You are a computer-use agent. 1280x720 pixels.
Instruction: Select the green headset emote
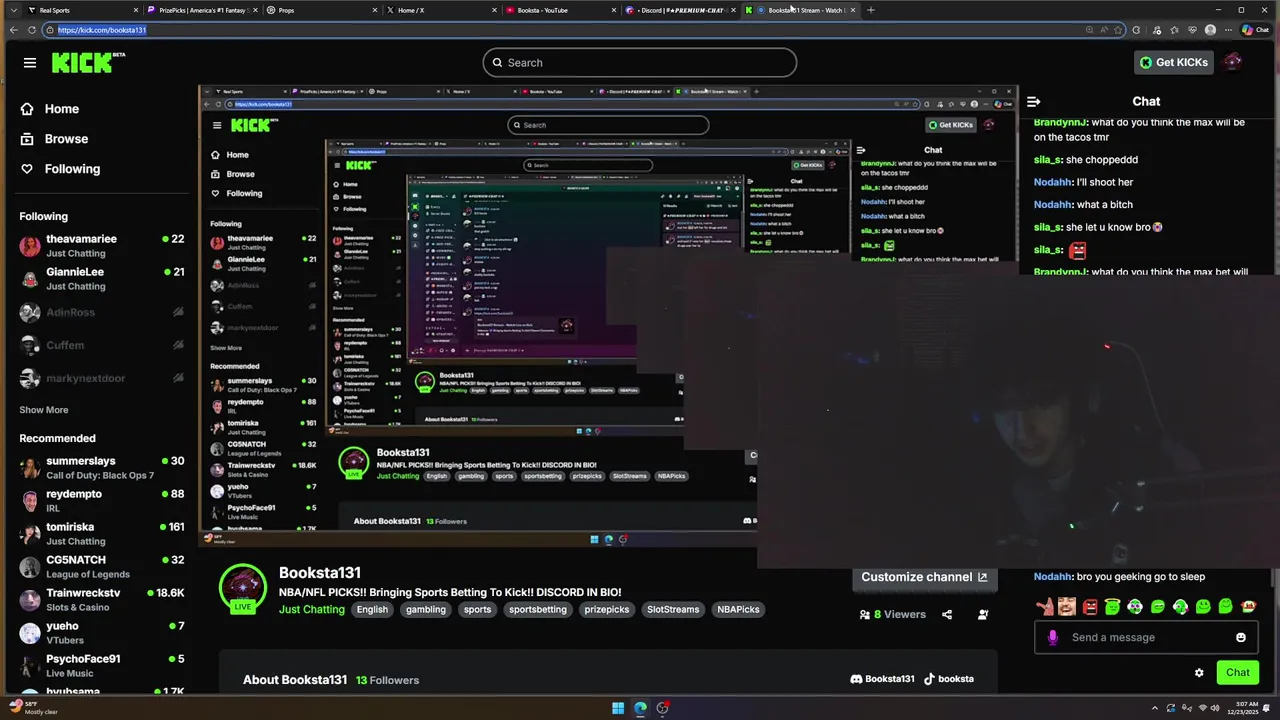pos(1180,606)
